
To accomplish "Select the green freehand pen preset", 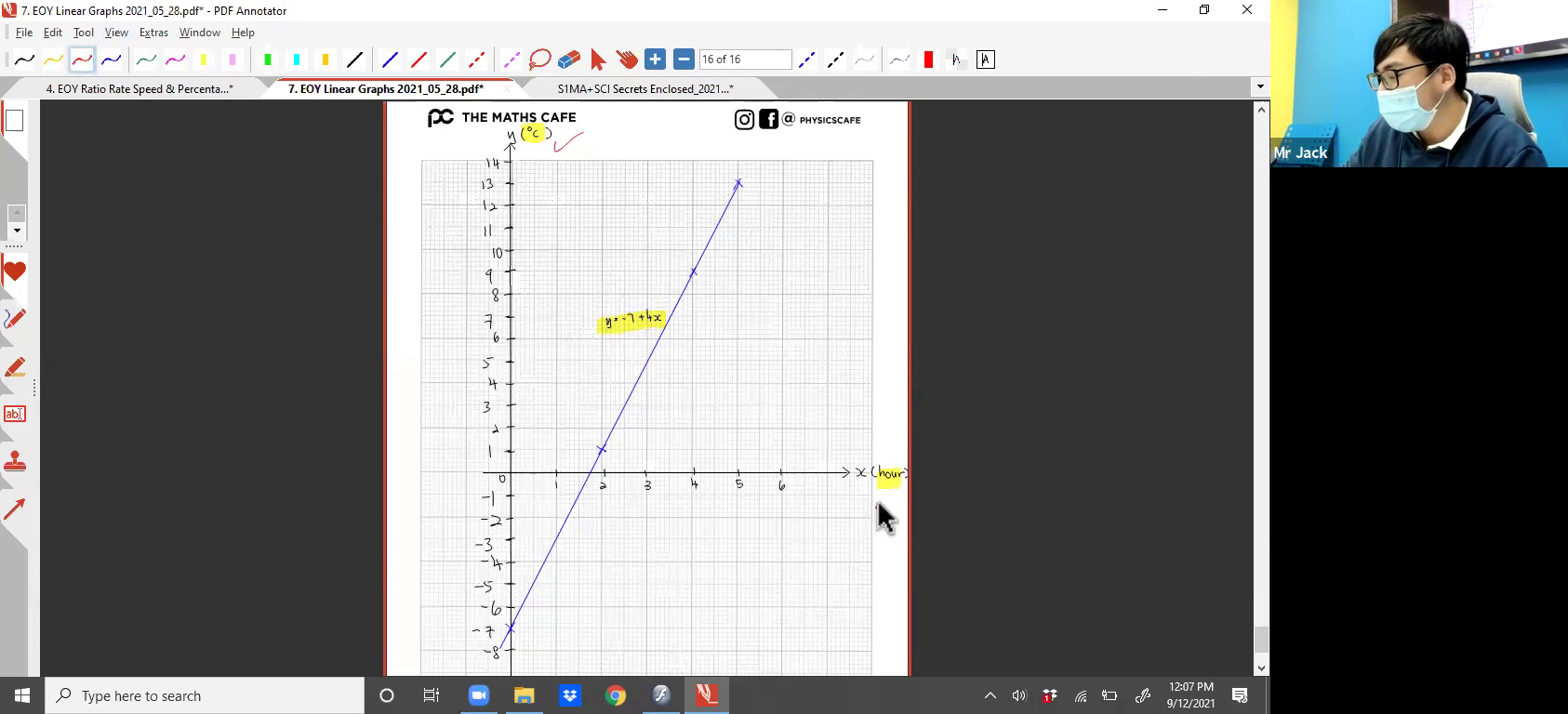I will pos(146,59).
